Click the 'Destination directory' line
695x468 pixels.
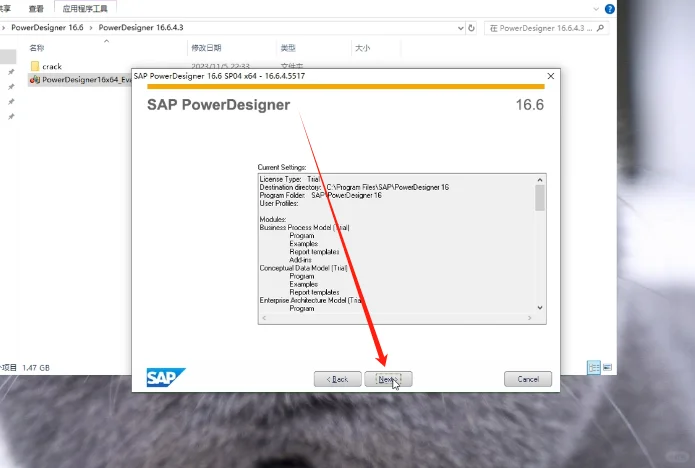[354, 187]
